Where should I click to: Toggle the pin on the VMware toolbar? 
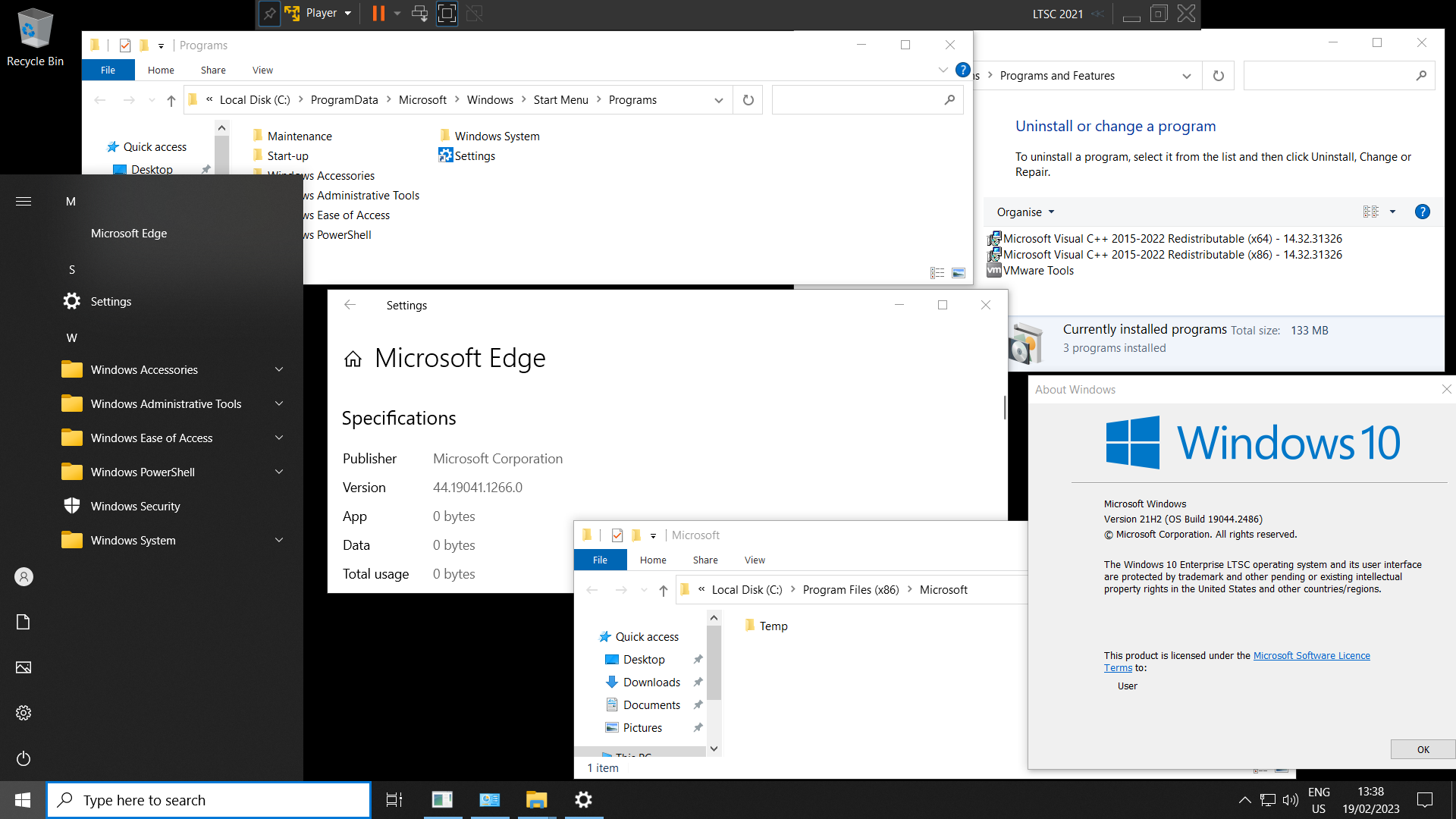pos(269,13)
